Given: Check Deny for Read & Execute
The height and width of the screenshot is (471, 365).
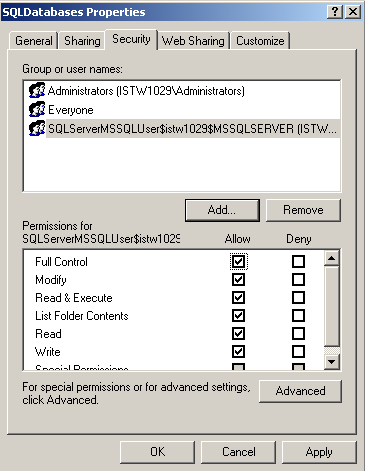Looking at the screenshot, I should (298, 297).
